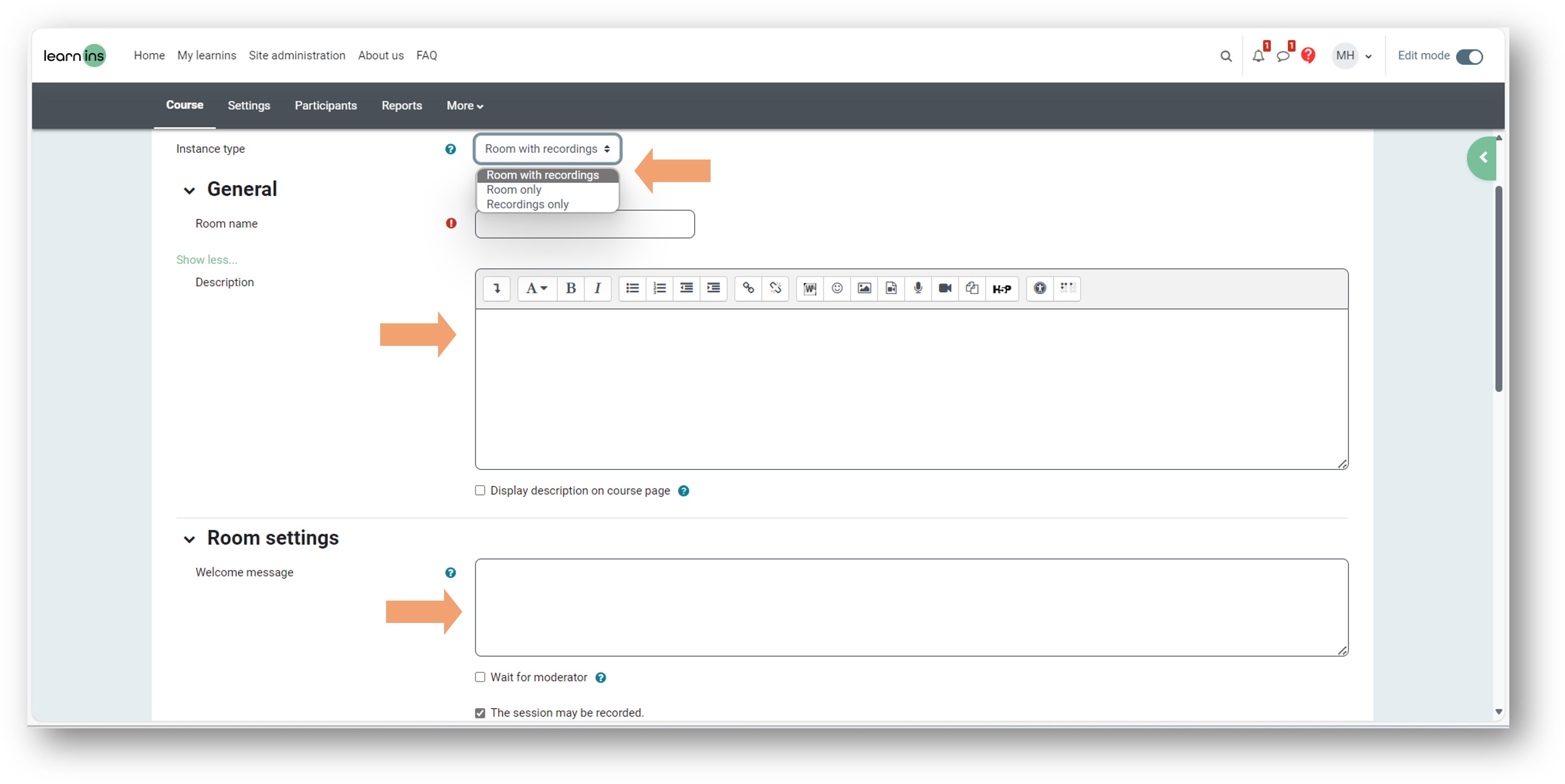Click the learnins logo
Viewport: 1565px width, 784px height.
pyautogui.click(x=75, y=55)
